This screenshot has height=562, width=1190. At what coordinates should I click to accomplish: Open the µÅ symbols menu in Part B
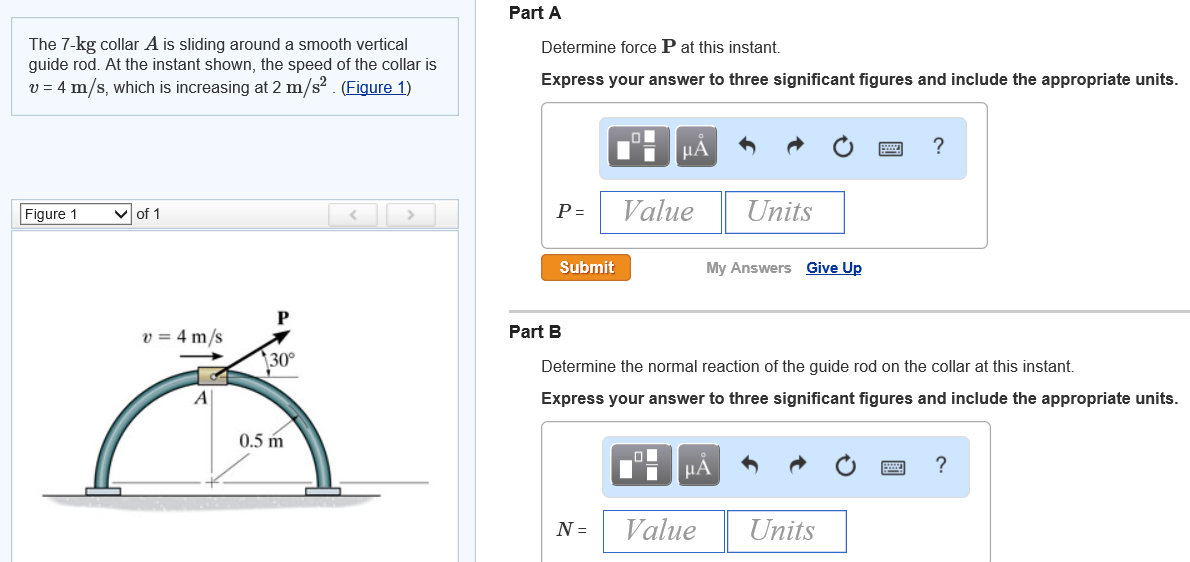tap(698, 466)
